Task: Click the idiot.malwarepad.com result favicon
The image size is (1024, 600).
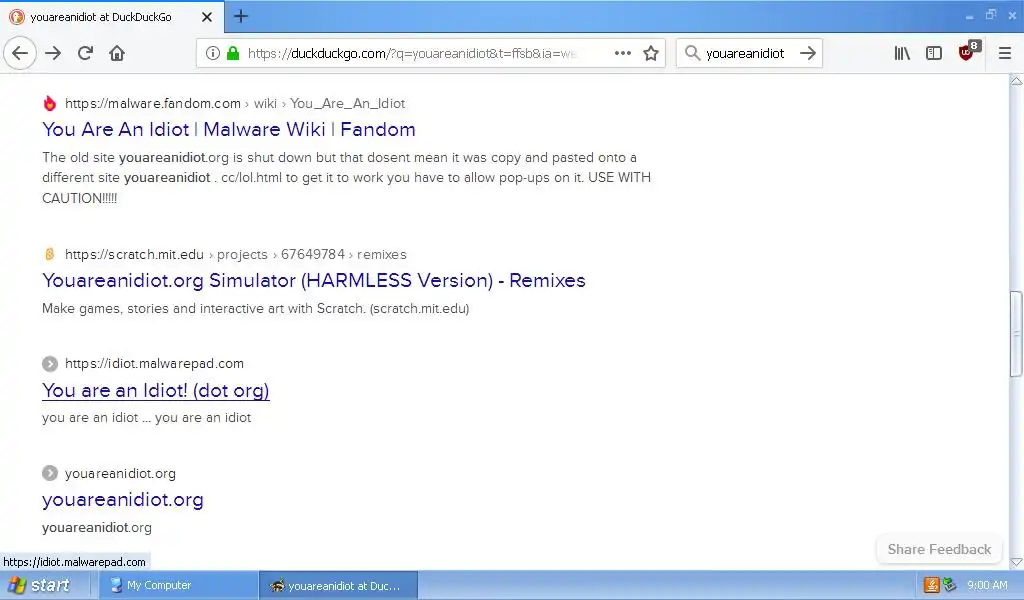Action: (x=50, y=364)
